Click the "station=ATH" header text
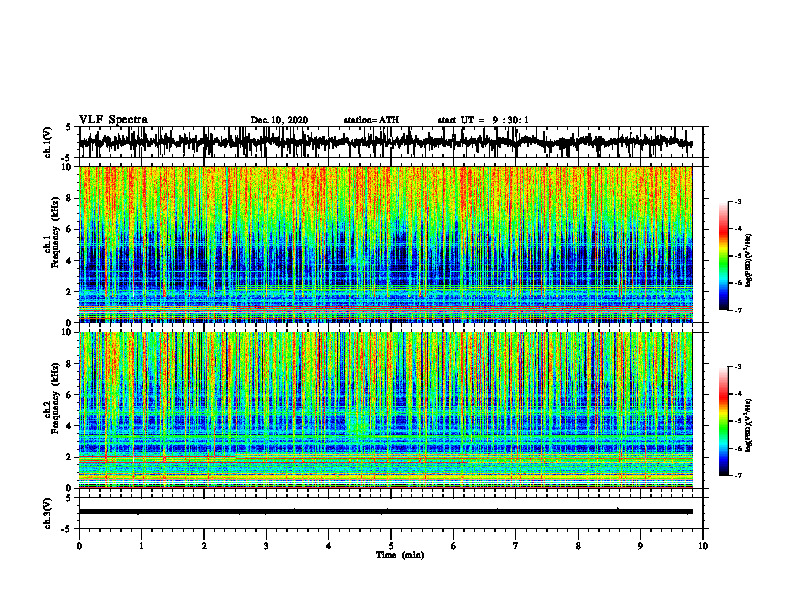 coord(371,120)
